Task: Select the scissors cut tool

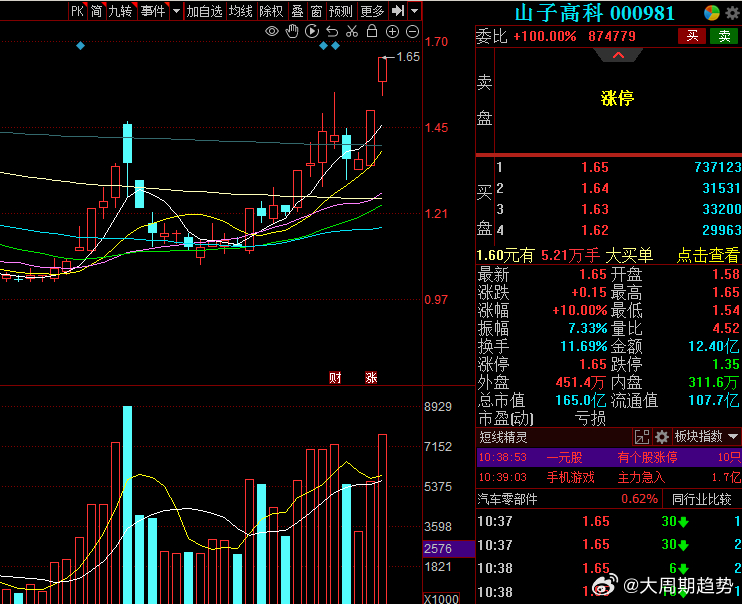Action: pos(352,32)
